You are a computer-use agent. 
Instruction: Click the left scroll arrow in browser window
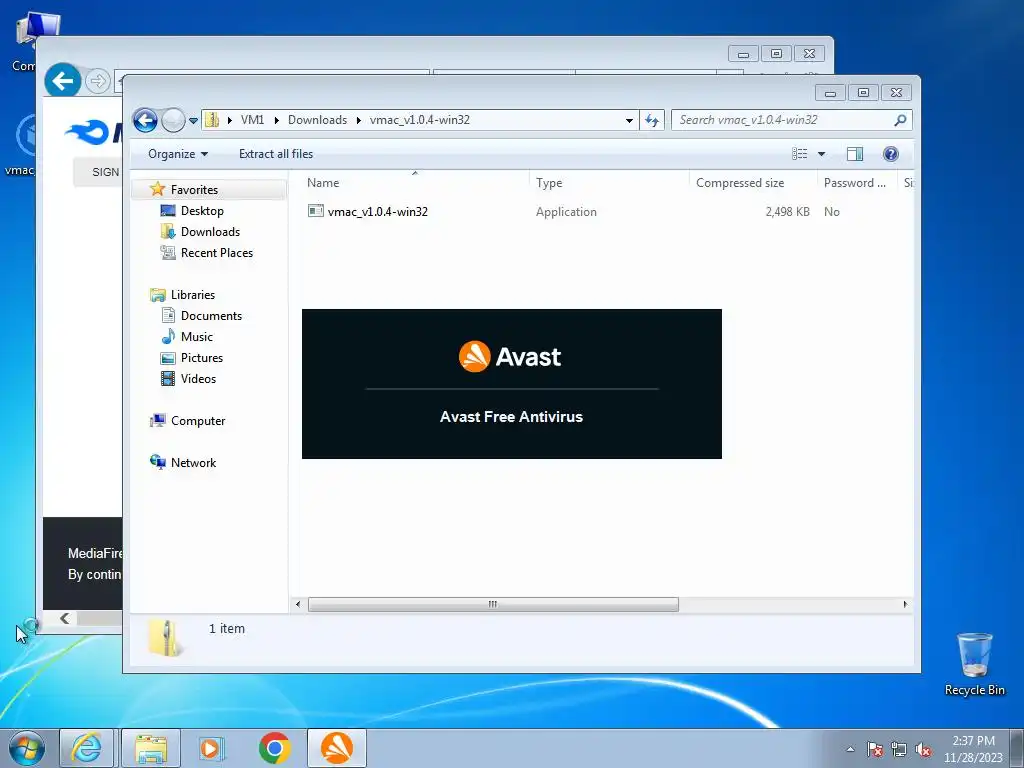coord(65,618)
